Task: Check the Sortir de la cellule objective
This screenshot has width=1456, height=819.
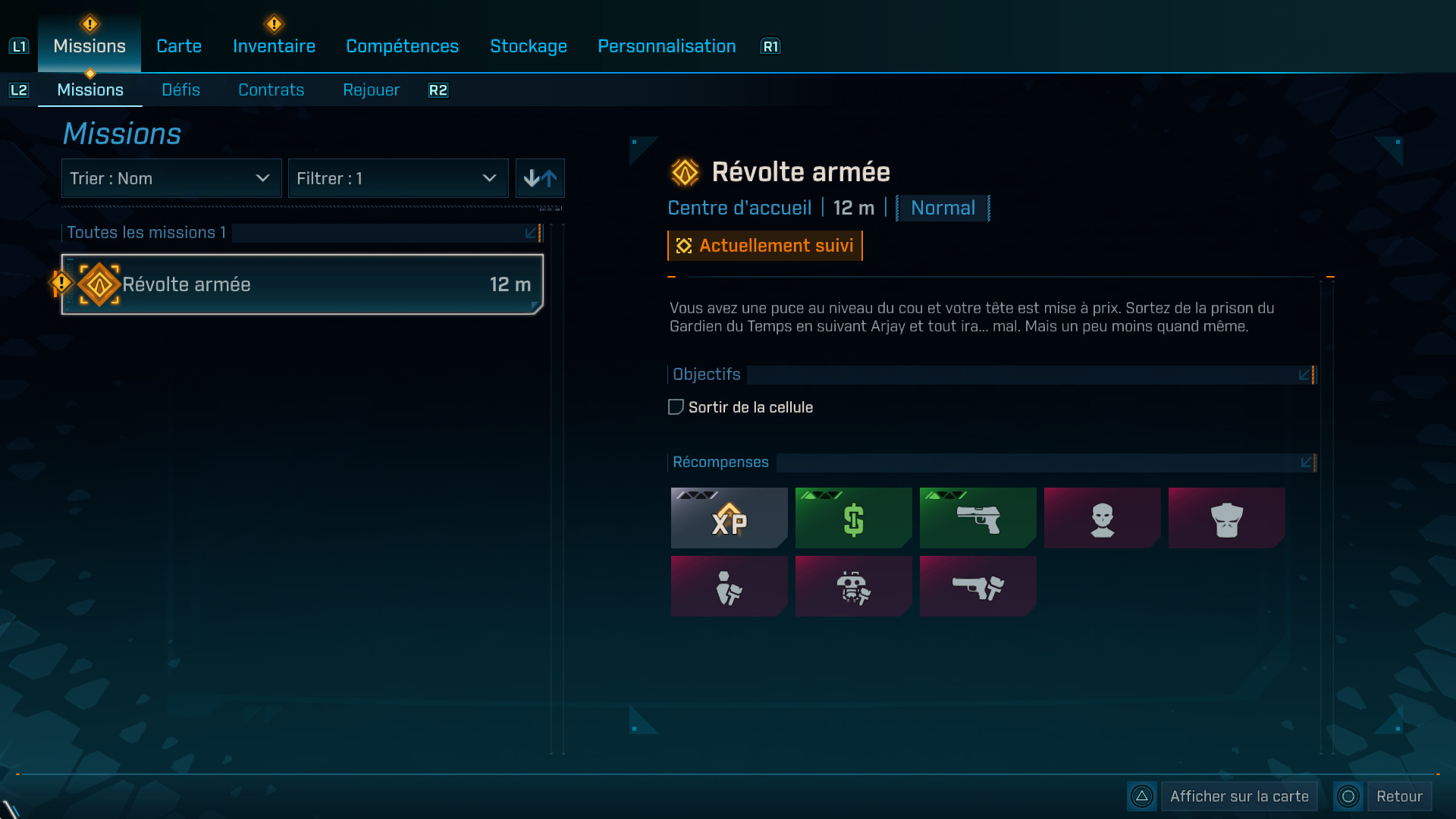Action: tap(676, 407)
